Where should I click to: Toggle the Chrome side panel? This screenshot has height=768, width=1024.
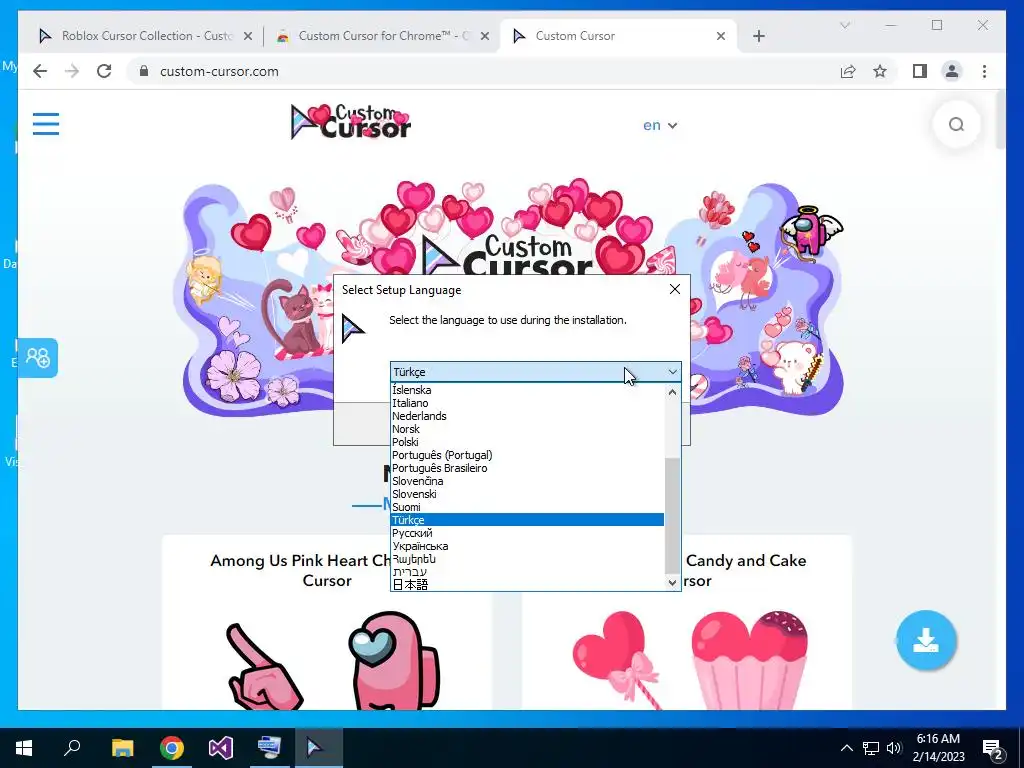coord(920,71)
